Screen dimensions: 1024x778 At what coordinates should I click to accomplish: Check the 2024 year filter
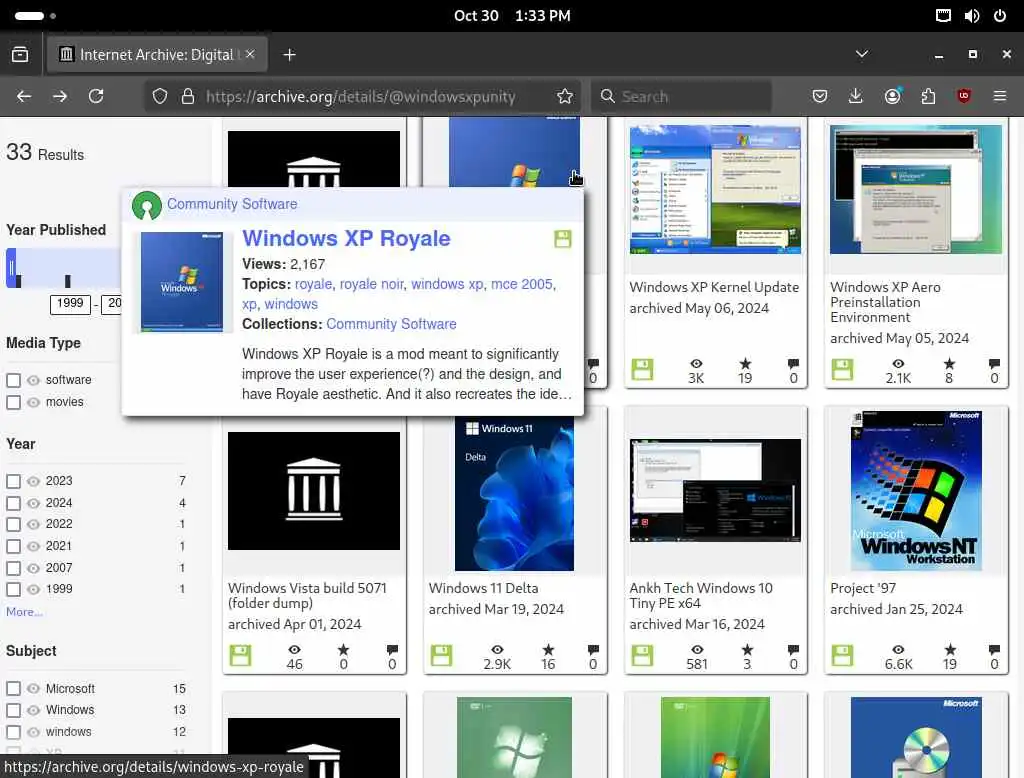click(13, 504)
